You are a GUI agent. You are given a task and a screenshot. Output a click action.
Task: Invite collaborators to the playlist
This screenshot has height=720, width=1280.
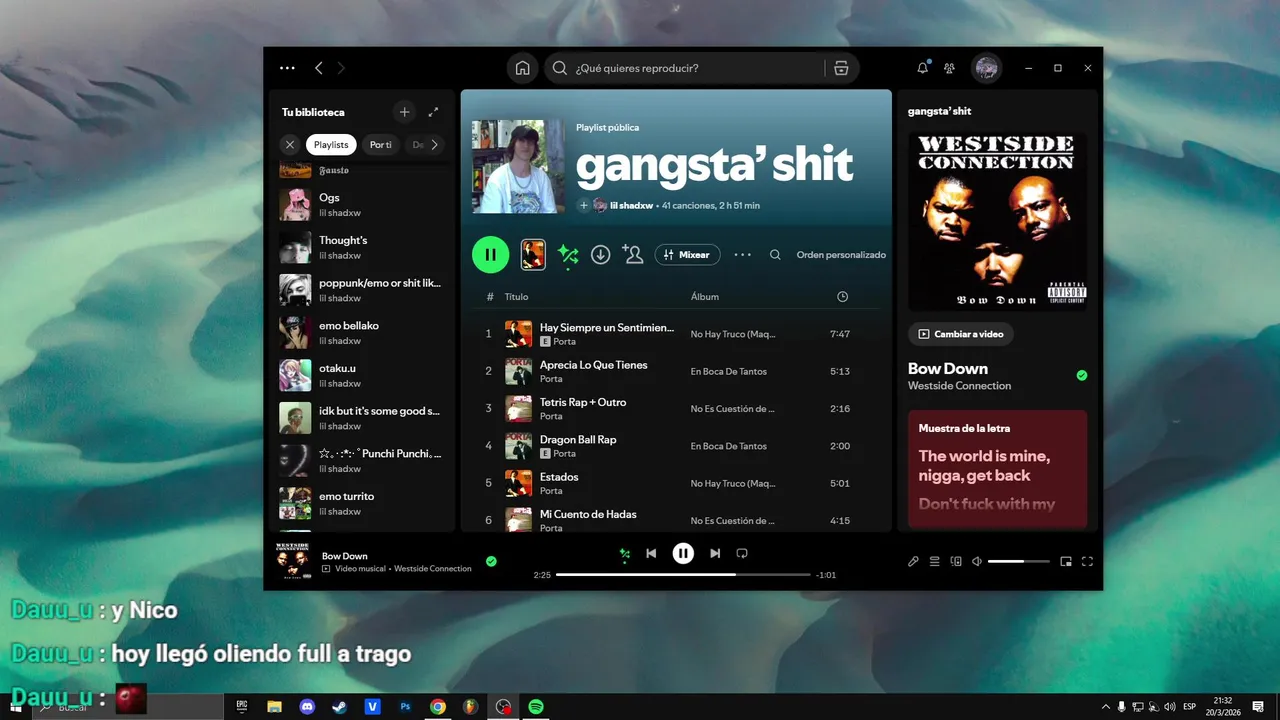click(x=632, y=254)
